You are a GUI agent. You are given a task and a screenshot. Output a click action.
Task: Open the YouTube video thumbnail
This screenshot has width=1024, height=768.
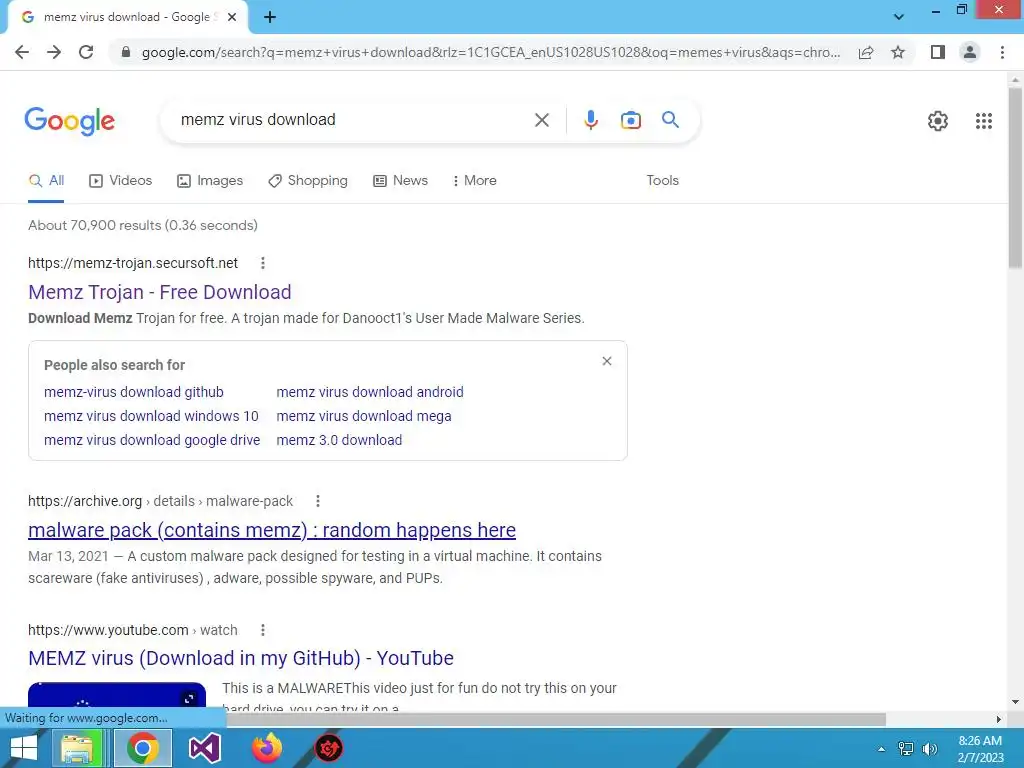[x=117, y=696]
